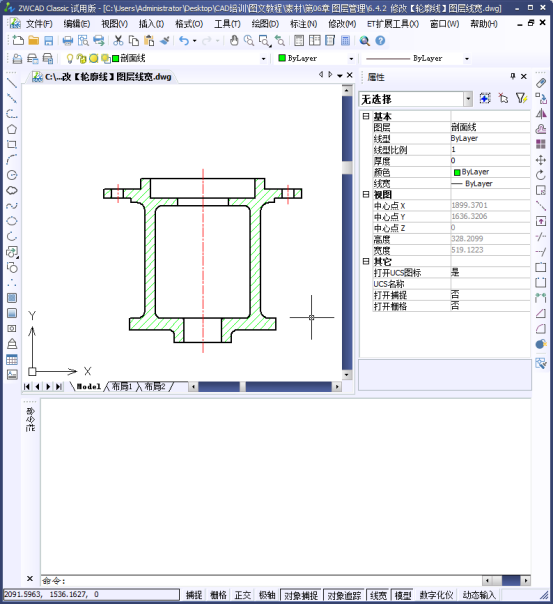Select the Pan hand tool
The width and height of the screenshot is (554, 604).
coord(234,40)
